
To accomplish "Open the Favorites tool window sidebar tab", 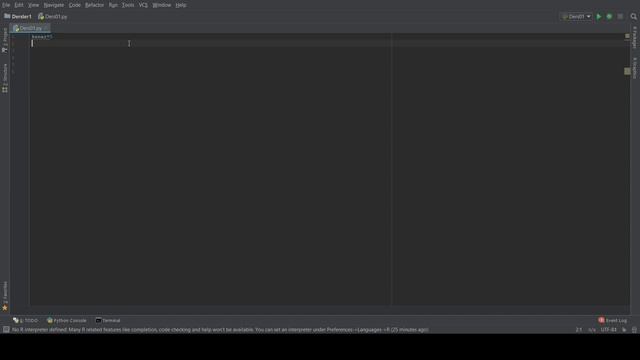I will (x=5, y=296).
